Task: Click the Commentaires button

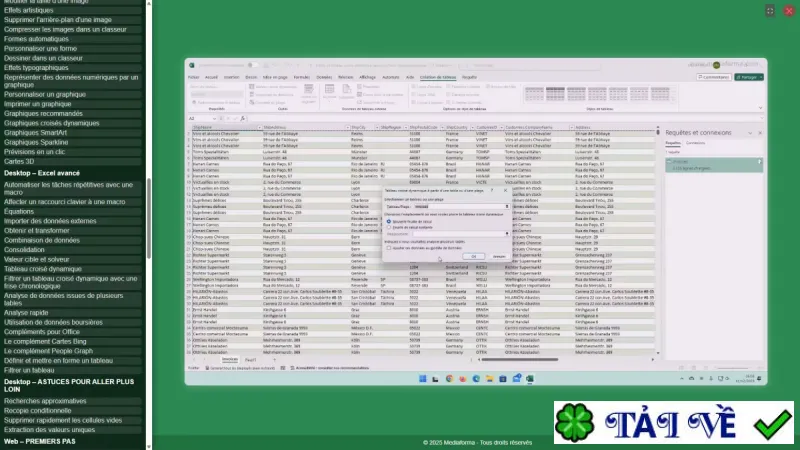Action: 713,77
